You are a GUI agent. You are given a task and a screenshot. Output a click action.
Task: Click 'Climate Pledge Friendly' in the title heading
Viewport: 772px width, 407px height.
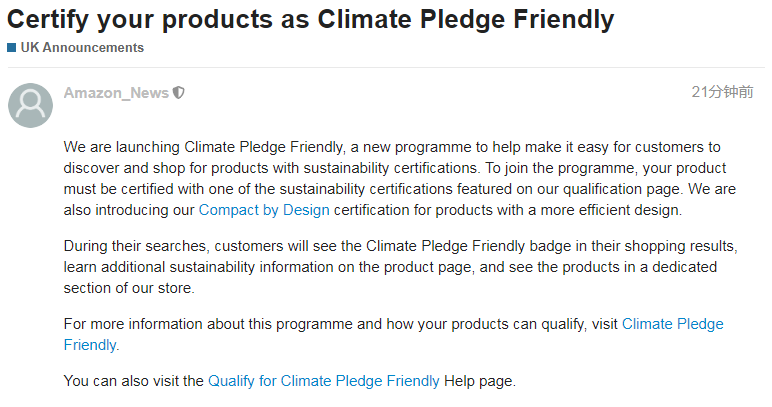pos(466,20)
